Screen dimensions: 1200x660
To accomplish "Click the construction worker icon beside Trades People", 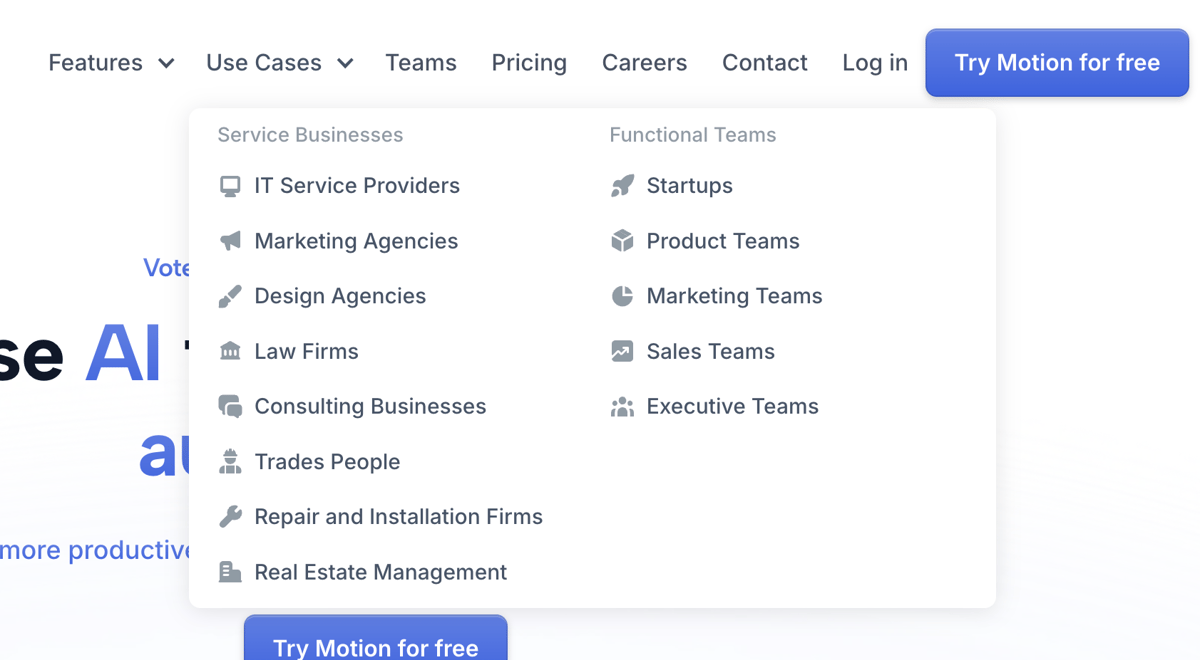I will pyautogui.click(x=231, y=461).
